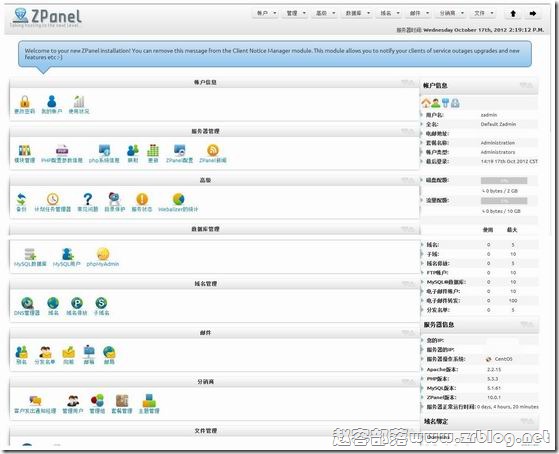559x454 pixels.
Task: Expand the 管理 top menu dropdown
Action: (296, 13)
